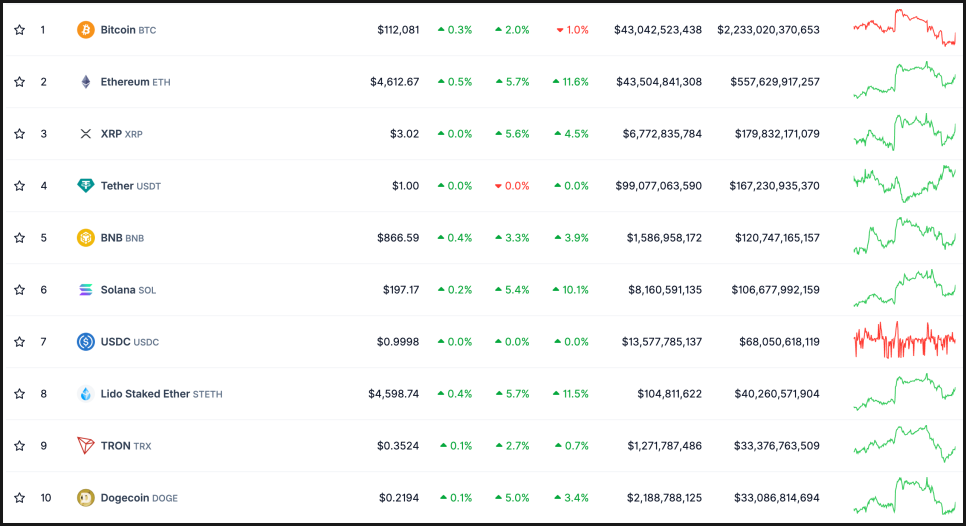Click Dogecoin volume $2,188,788,125

[664, 498]
